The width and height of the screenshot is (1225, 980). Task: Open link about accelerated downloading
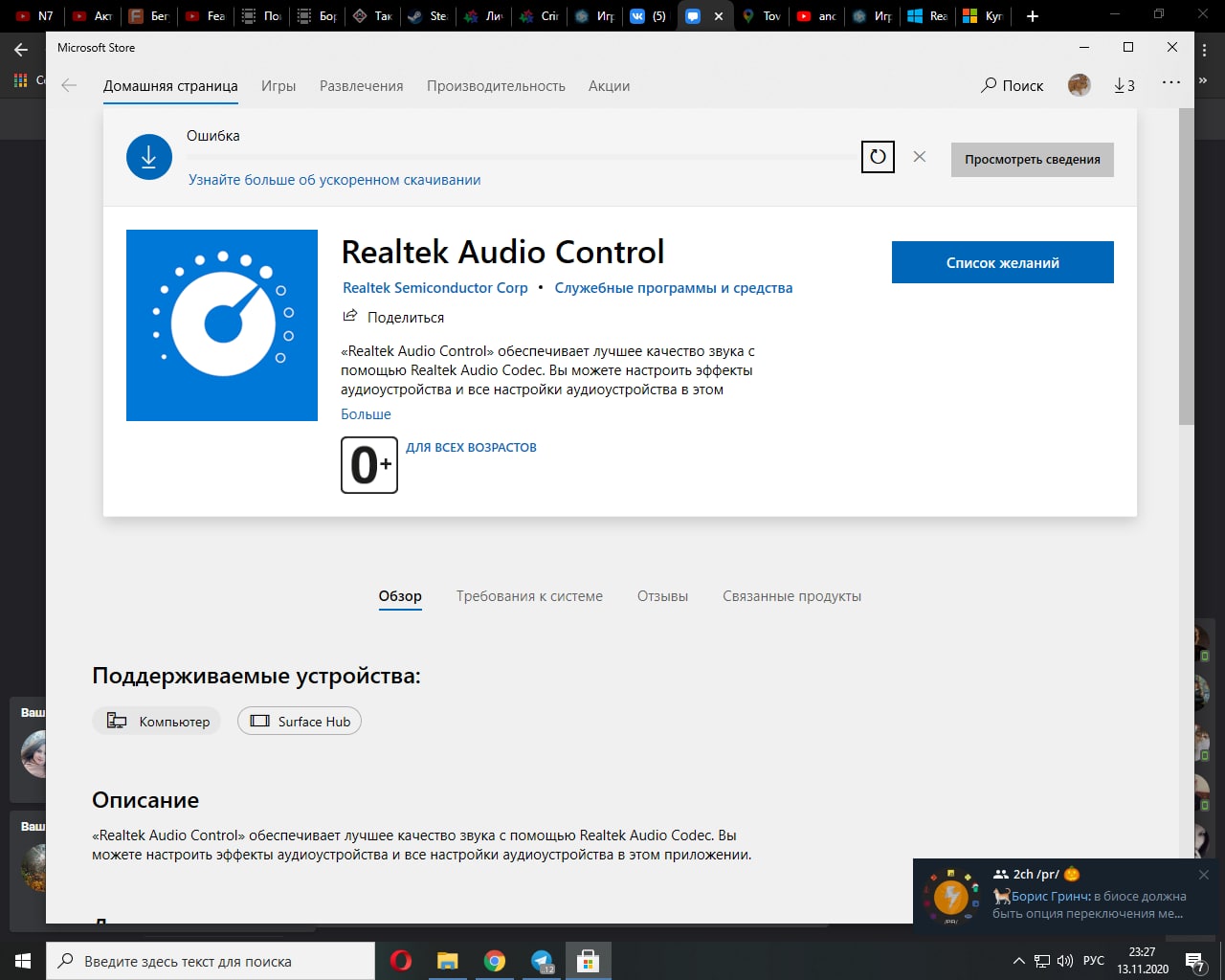335,180
